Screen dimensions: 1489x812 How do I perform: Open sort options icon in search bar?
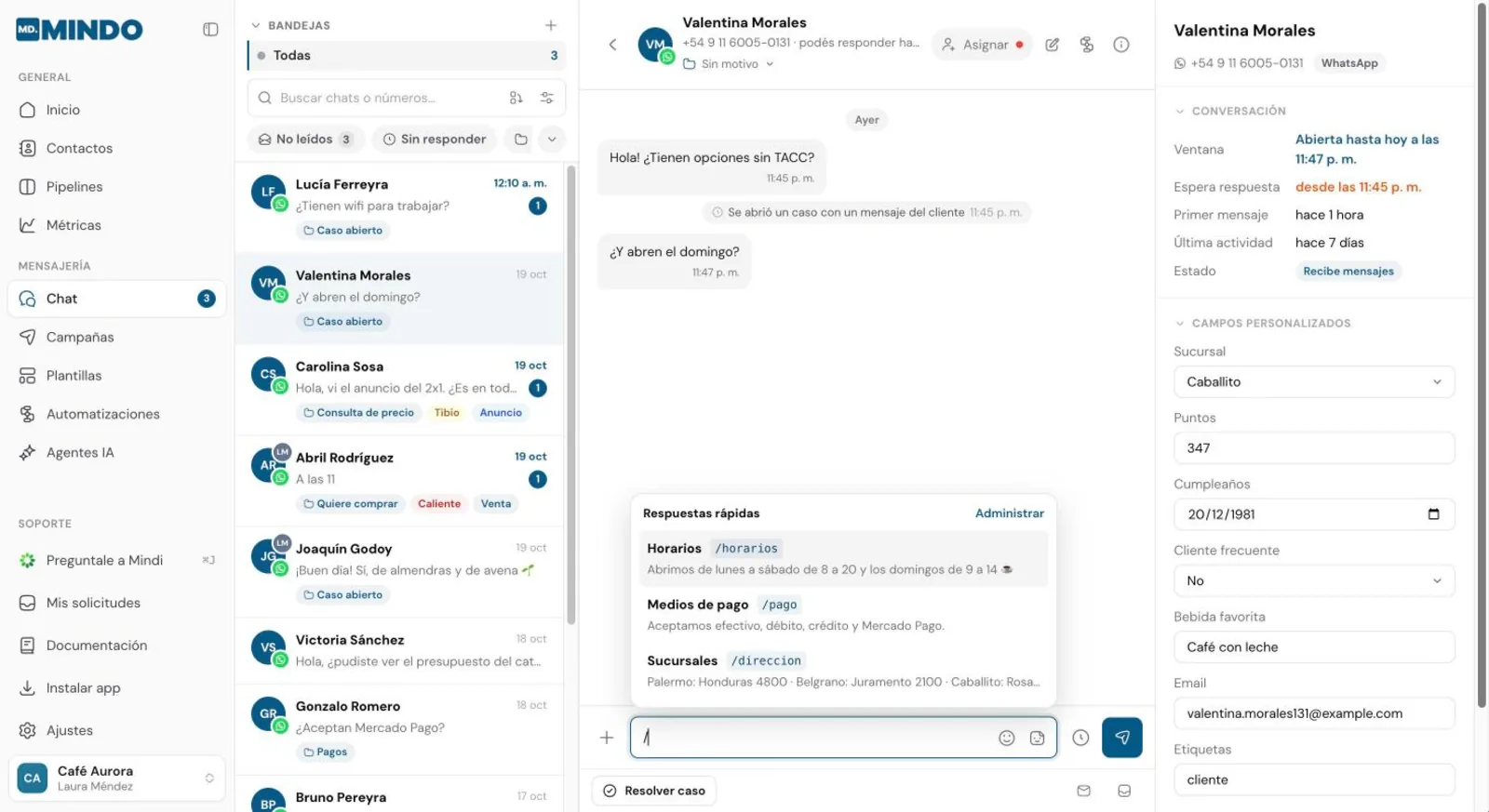[x=516, y=98]
